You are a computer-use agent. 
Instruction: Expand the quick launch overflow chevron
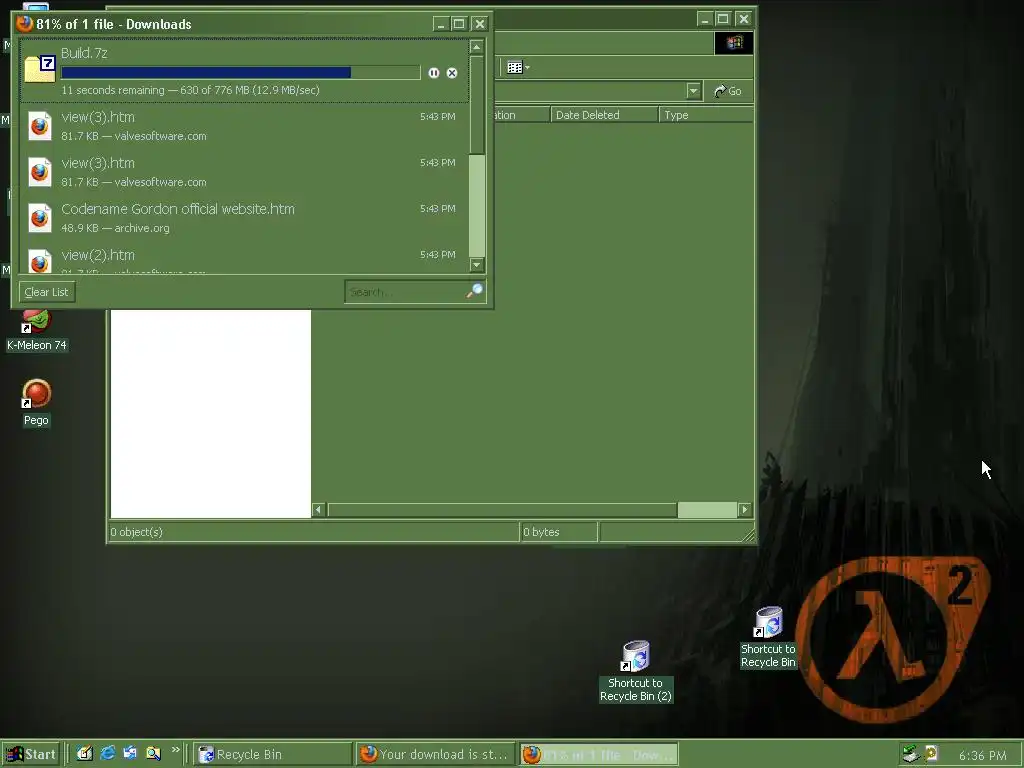click(176, 750)
